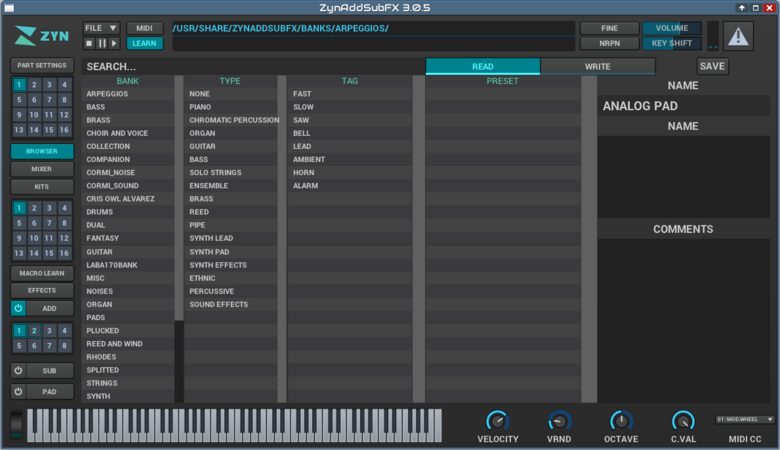The image size is (780, 450).
Task: Click the FINE button
Action: (x=609, y=28)
